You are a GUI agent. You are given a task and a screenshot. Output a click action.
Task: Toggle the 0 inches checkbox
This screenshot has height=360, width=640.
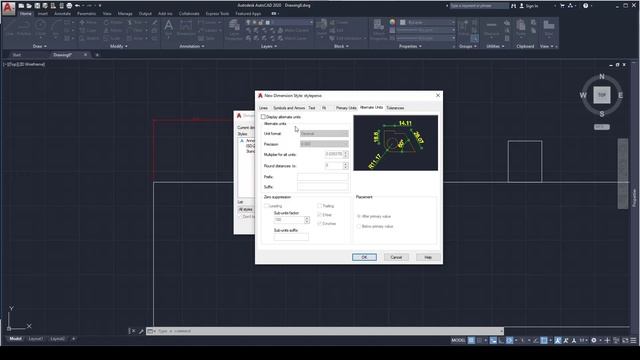[320, 224]
